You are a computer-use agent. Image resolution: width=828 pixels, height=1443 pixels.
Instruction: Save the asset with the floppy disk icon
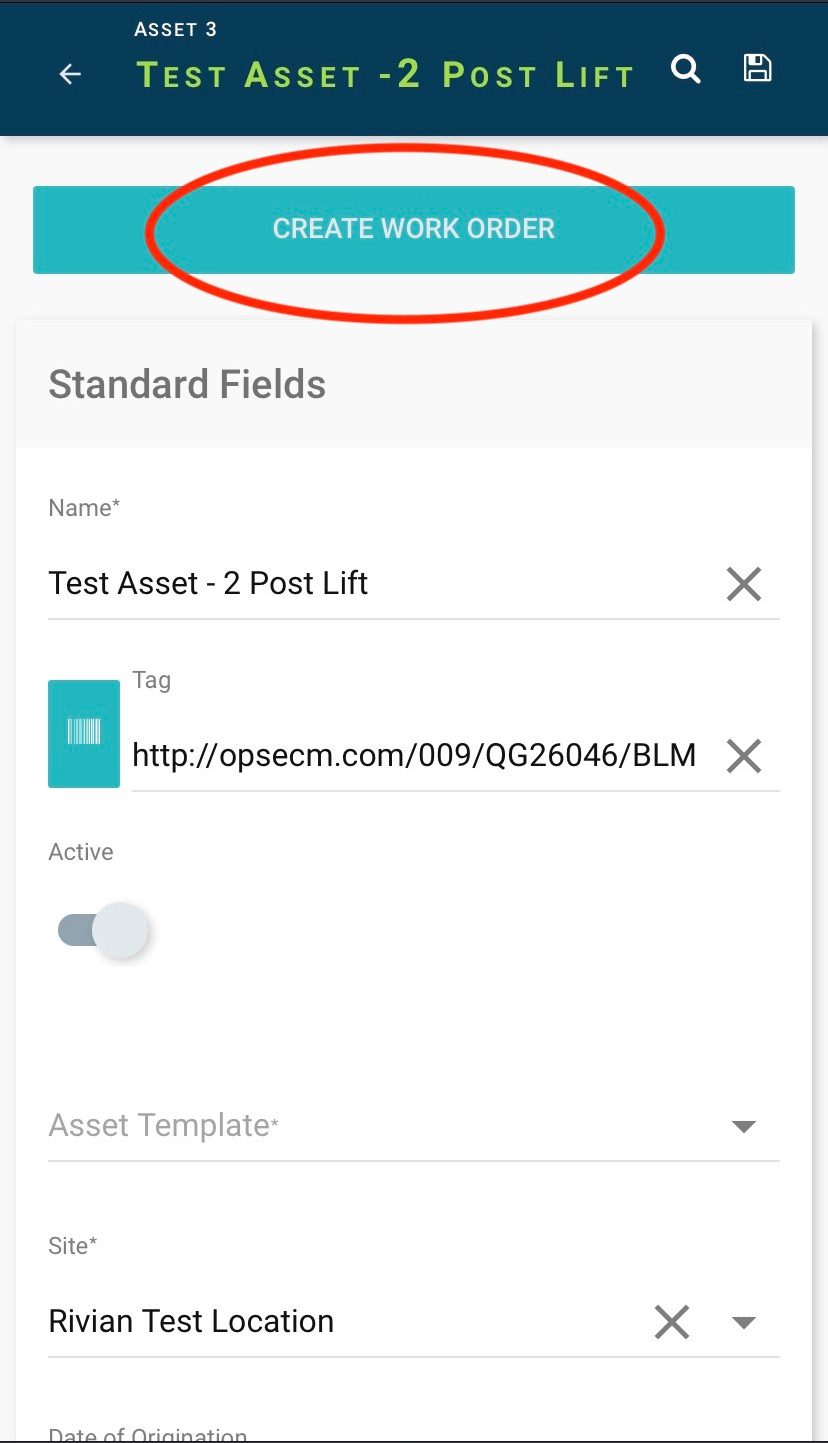point(757,68)
